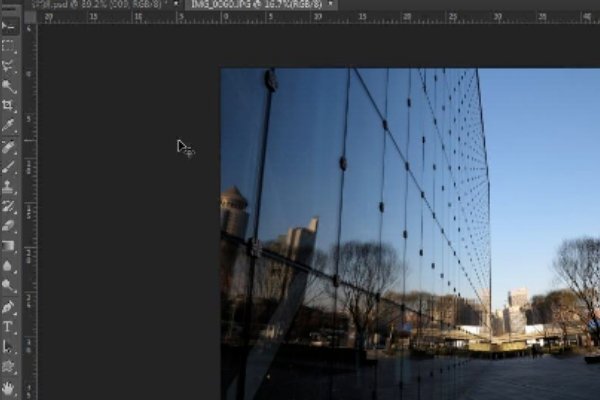Pick the History Brush tool
The width and height of the screenshot is (600, 400).
click(9, 207)
